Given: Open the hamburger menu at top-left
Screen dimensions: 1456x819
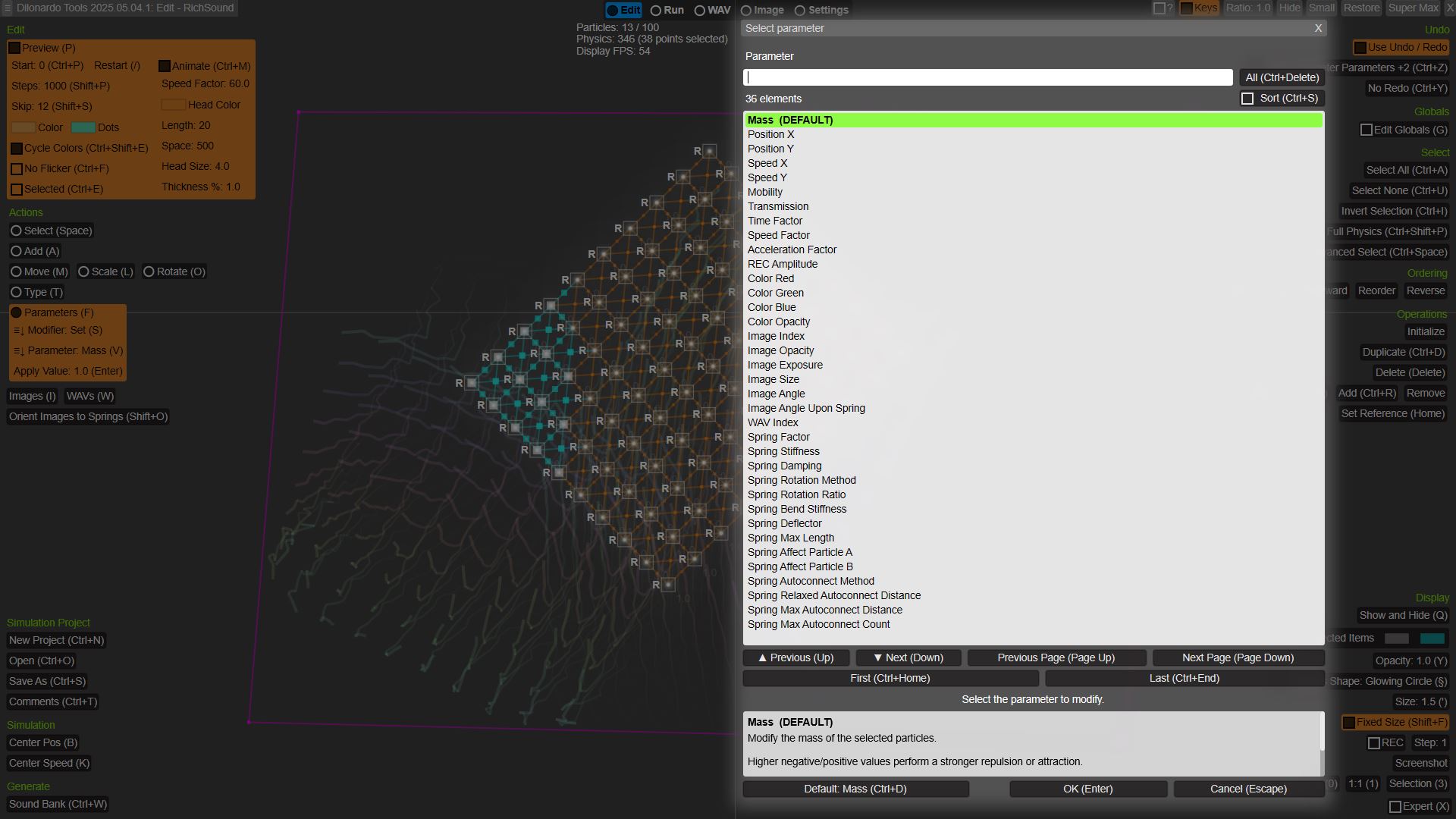Looking at the screenshot, I should coord(7,8).
